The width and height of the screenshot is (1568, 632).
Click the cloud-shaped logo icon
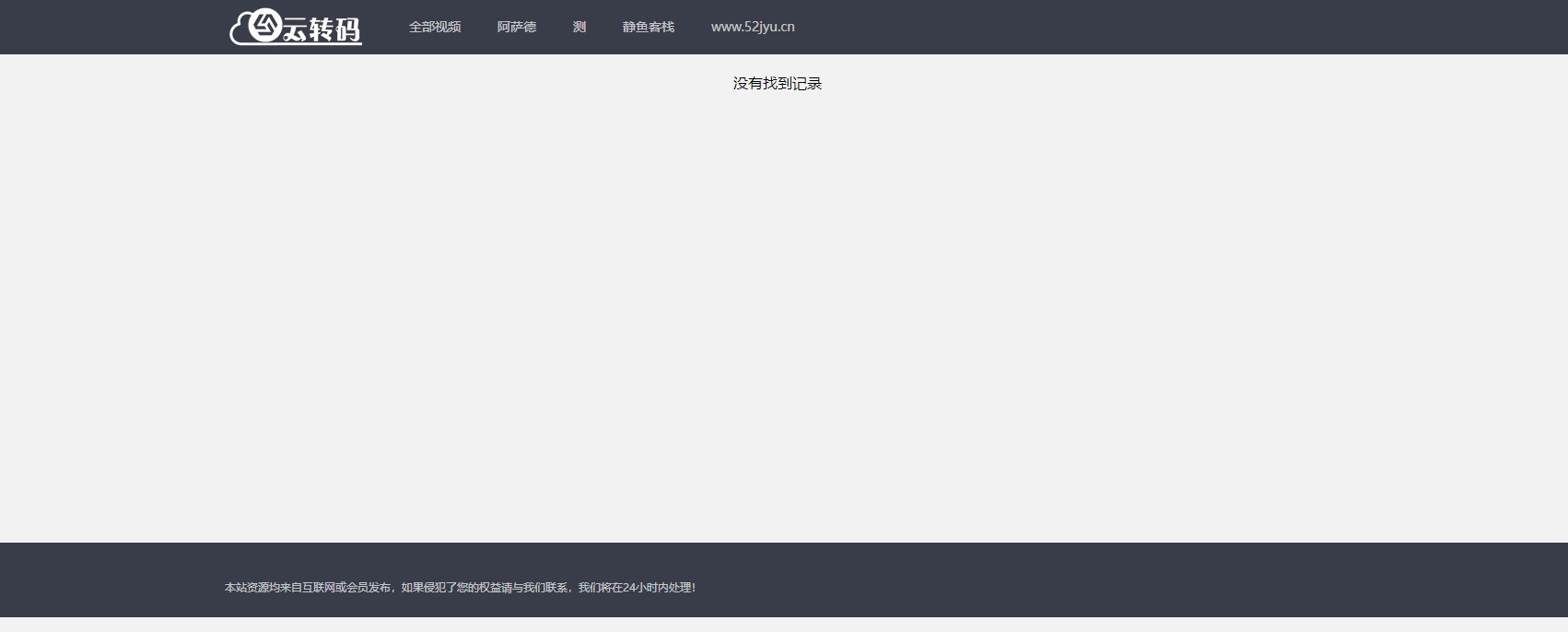coord(240,32)
